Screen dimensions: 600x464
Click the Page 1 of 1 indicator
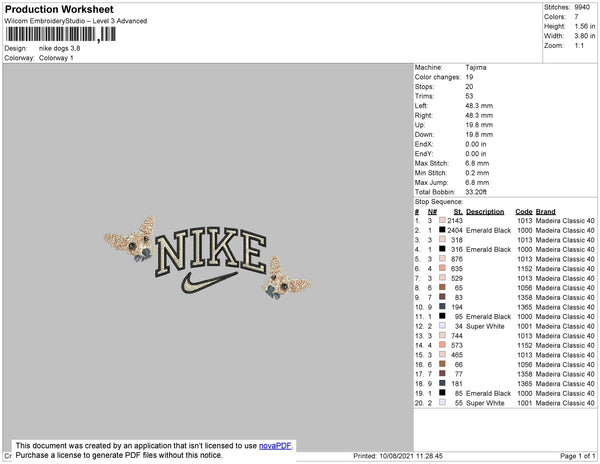tap(577, 456)
